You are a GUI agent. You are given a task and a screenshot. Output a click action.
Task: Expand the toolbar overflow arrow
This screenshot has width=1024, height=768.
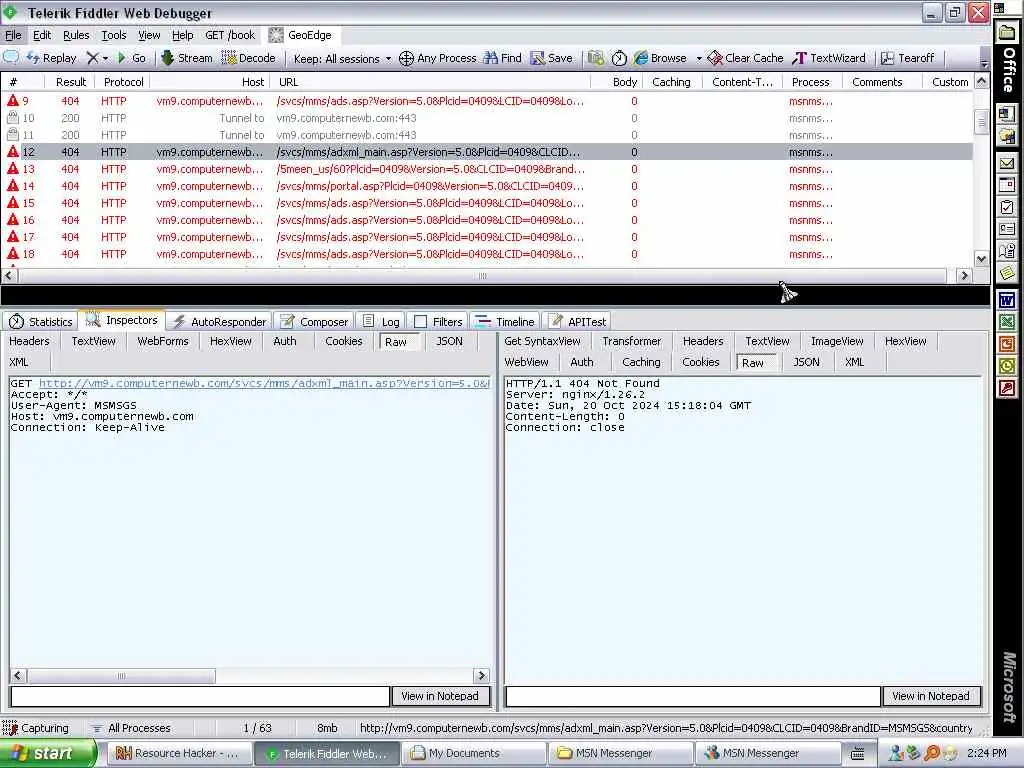984,63
